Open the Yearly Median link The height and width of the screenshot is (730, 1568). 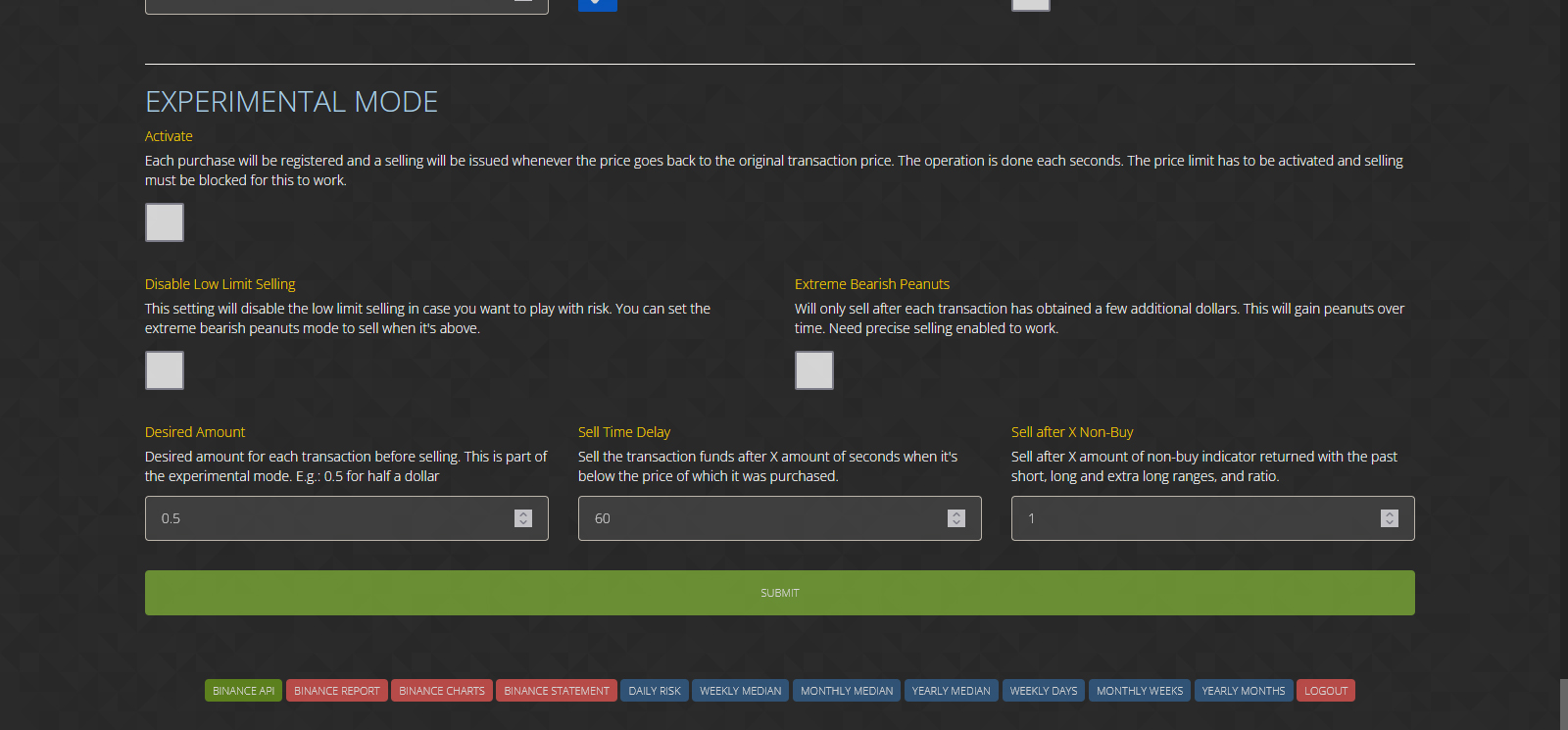tap(951, 691)
